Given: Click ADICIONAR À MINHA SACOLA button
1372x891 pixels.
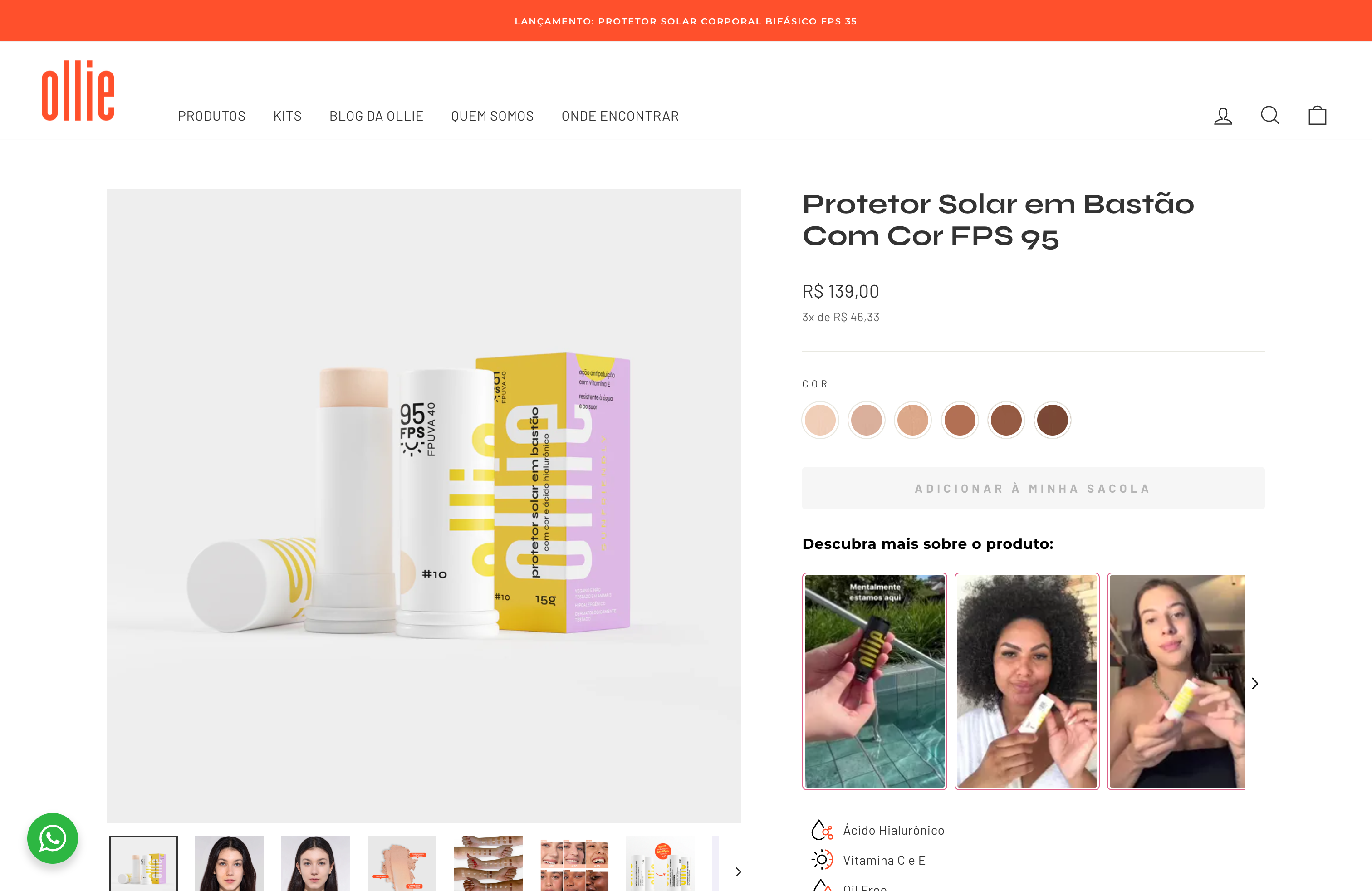Looking at the screenshot, I should point(1033,488).
